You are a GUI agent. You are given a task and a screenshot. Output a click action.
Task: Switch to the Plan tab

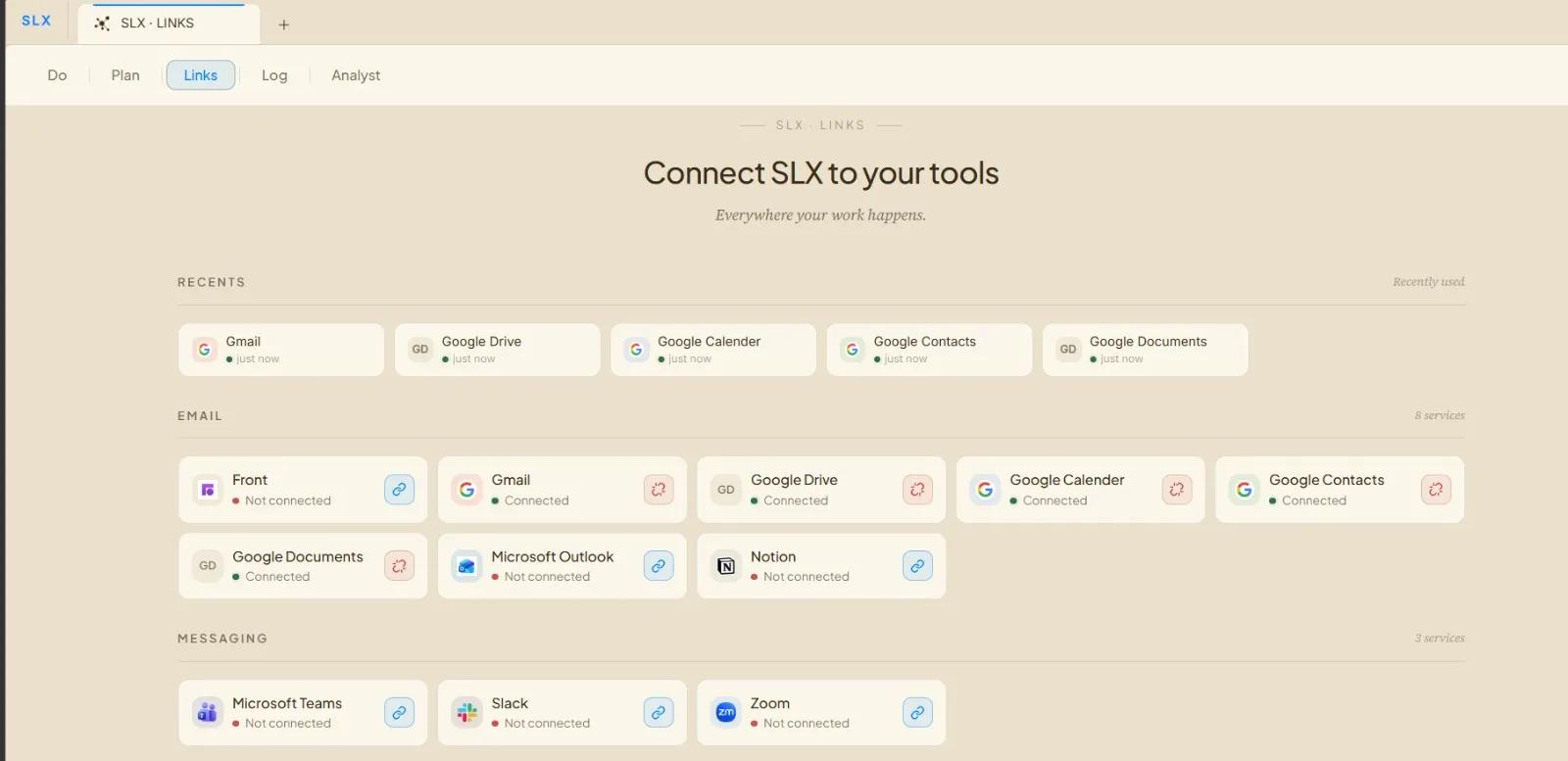point(125,75)
